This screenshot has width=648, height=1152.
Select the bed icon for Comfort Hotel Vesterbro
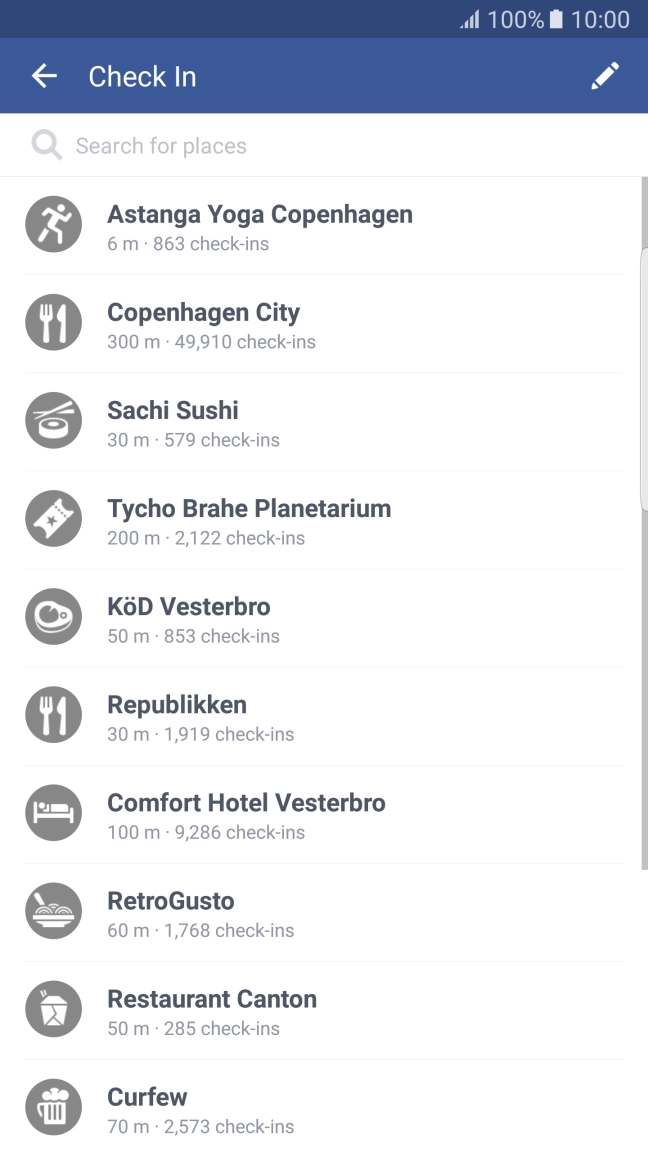point(53,813)
